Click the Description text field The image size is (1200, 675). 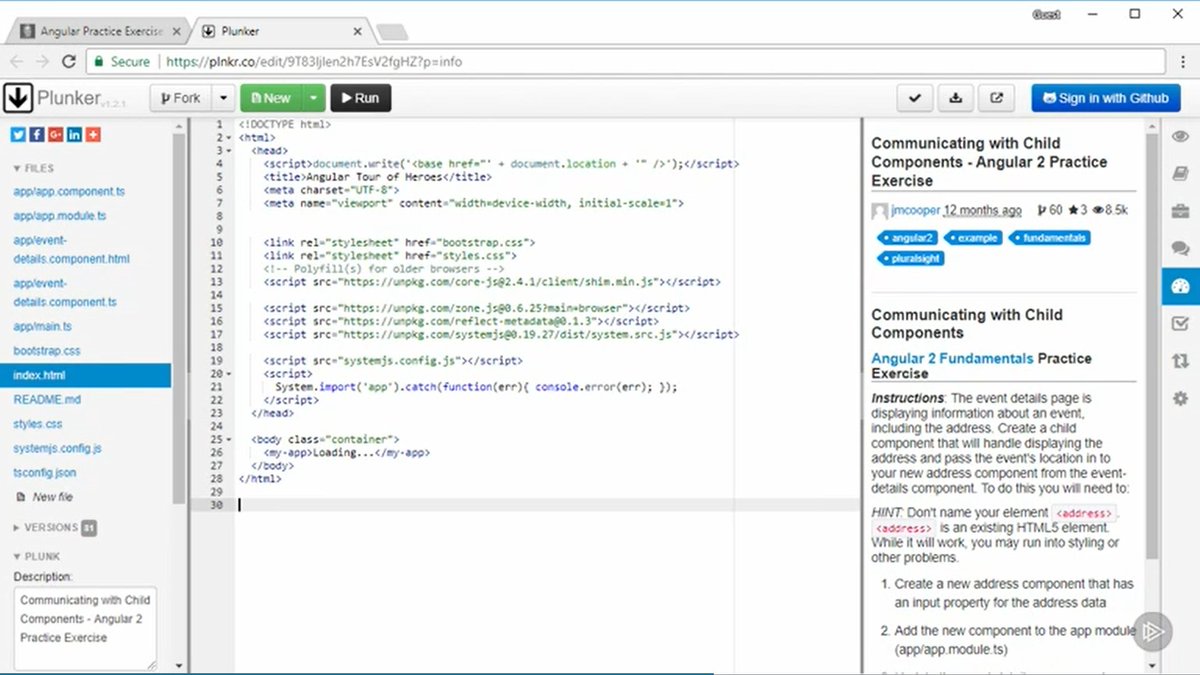point(85,628)
